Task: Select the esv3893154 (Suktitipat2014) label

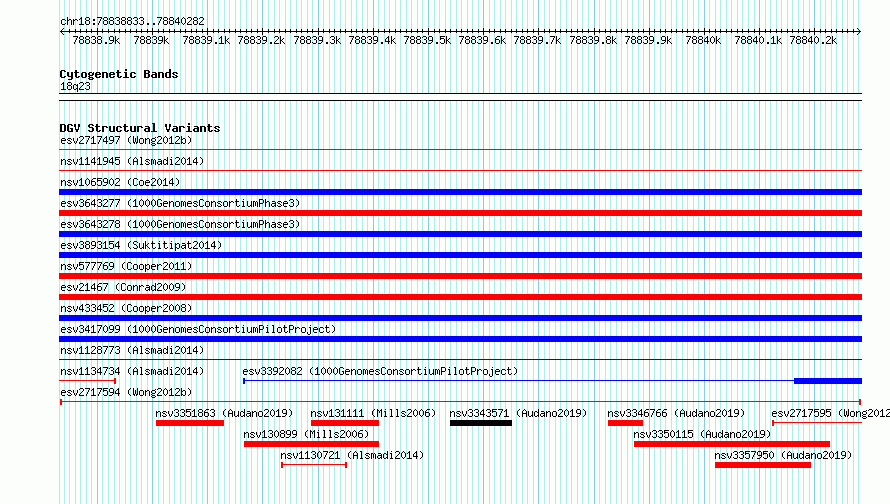Action: point(141,245)
